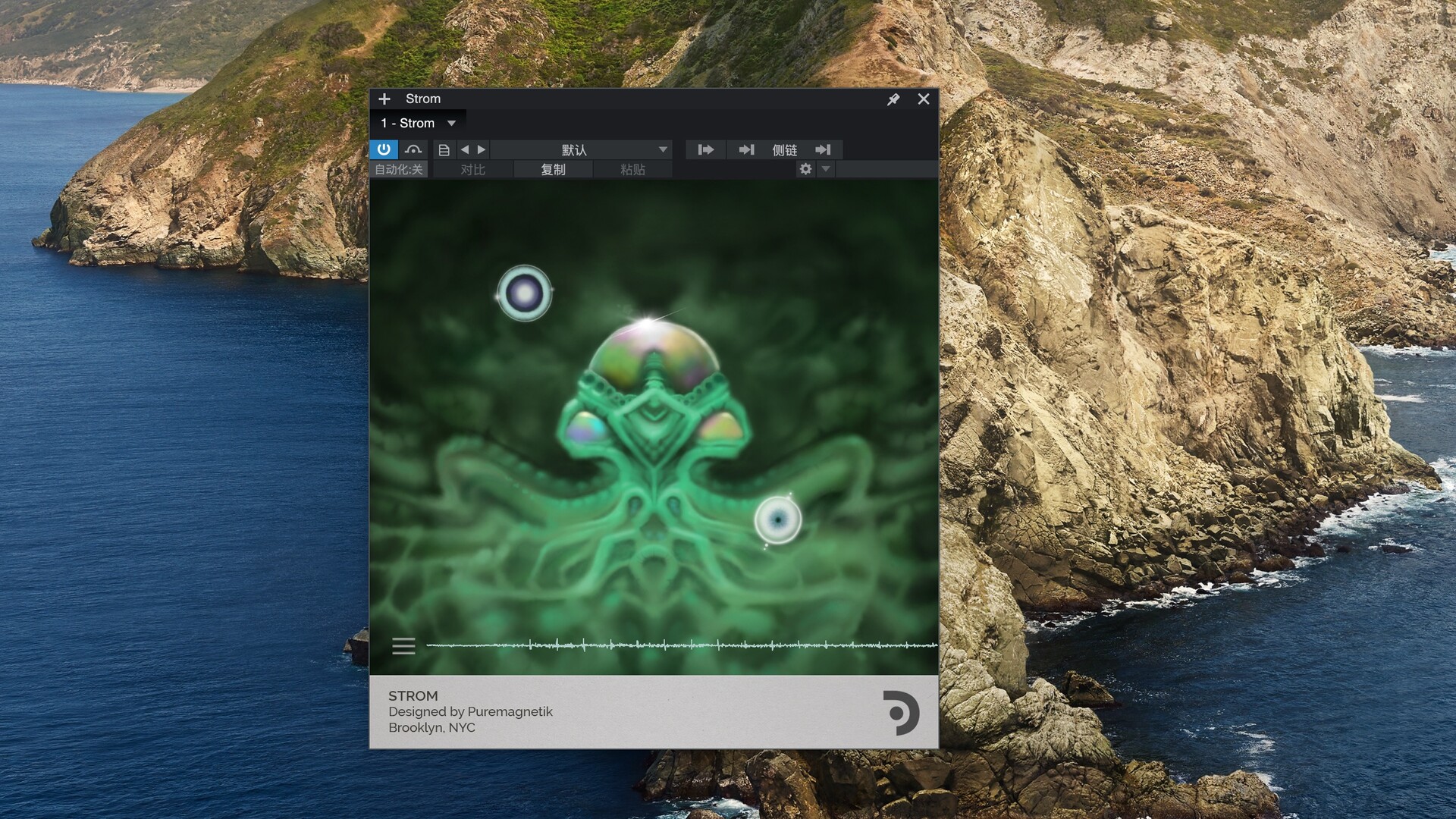
Task: Select the white-blue eye orb control
Action: [778, 520]
